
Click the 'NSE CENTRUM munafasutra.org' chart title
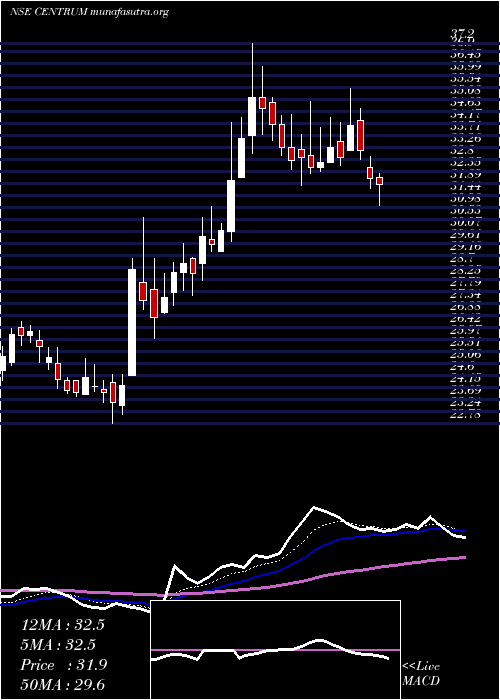point(89,12)
